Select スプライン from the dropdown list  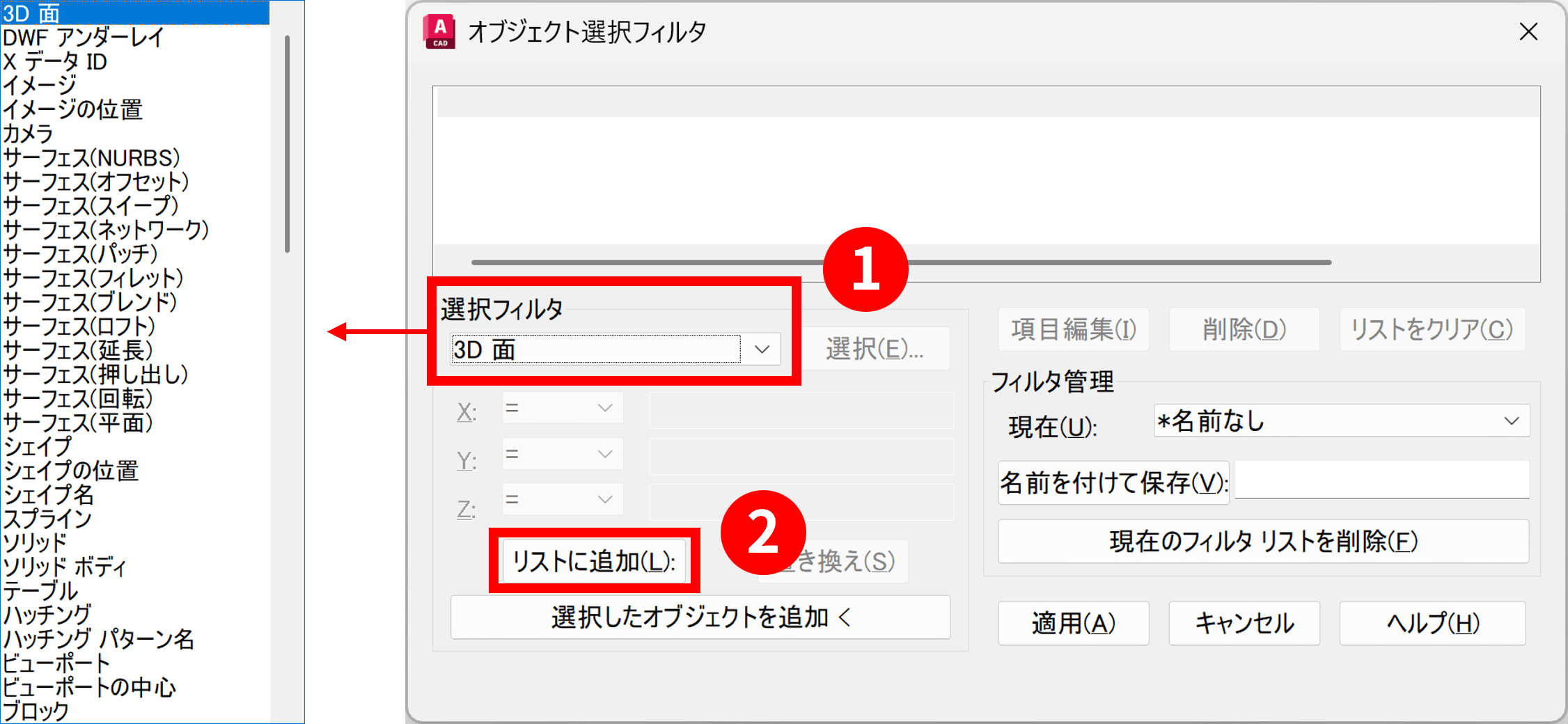coord(47,519)
